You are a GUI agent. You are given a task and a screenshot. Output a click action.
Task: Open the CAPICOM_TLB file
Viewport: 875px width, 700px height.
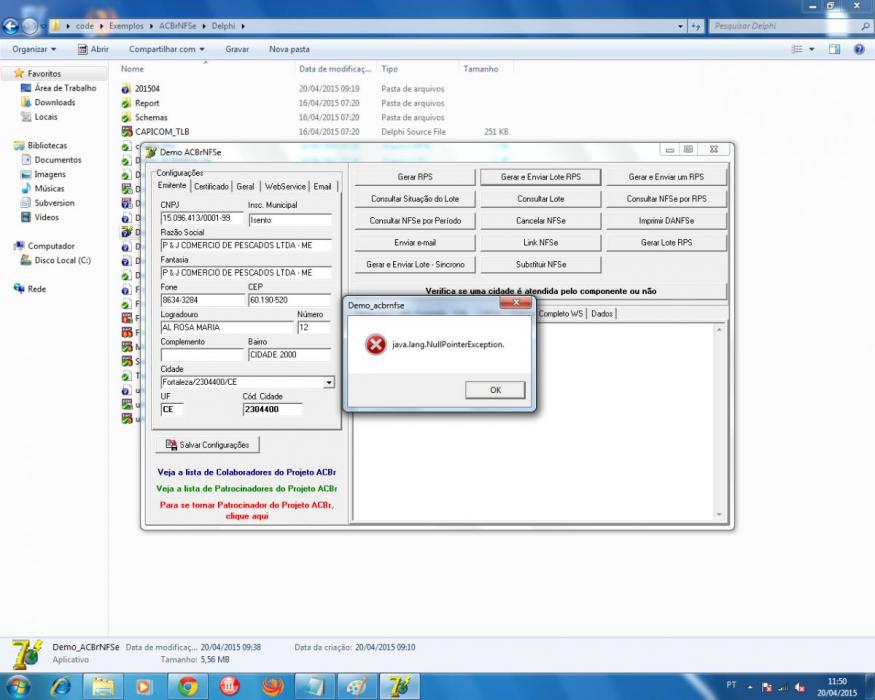coord(162,132)
